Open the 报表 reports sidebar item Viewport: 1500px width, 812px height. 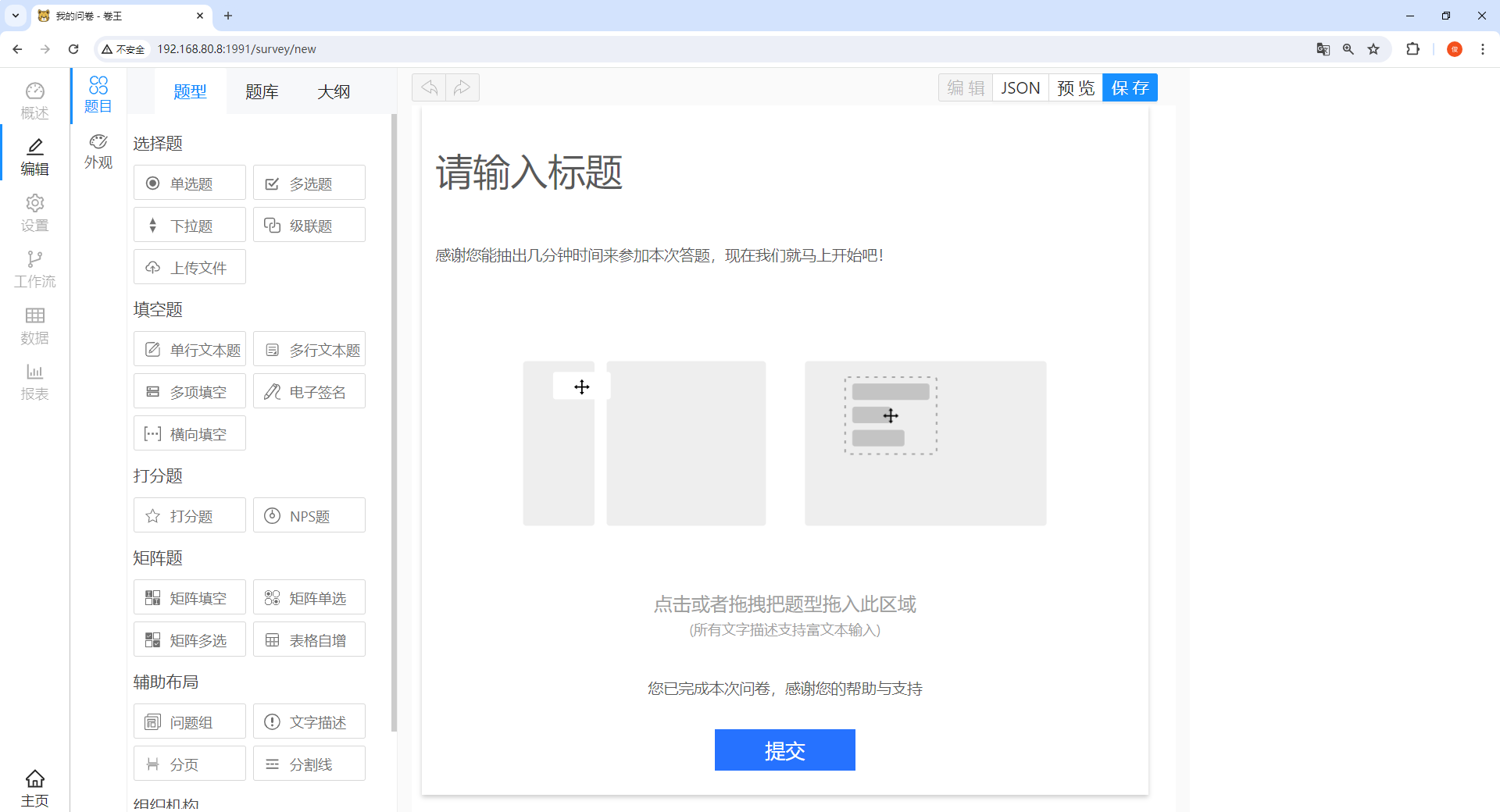point(34,382)
